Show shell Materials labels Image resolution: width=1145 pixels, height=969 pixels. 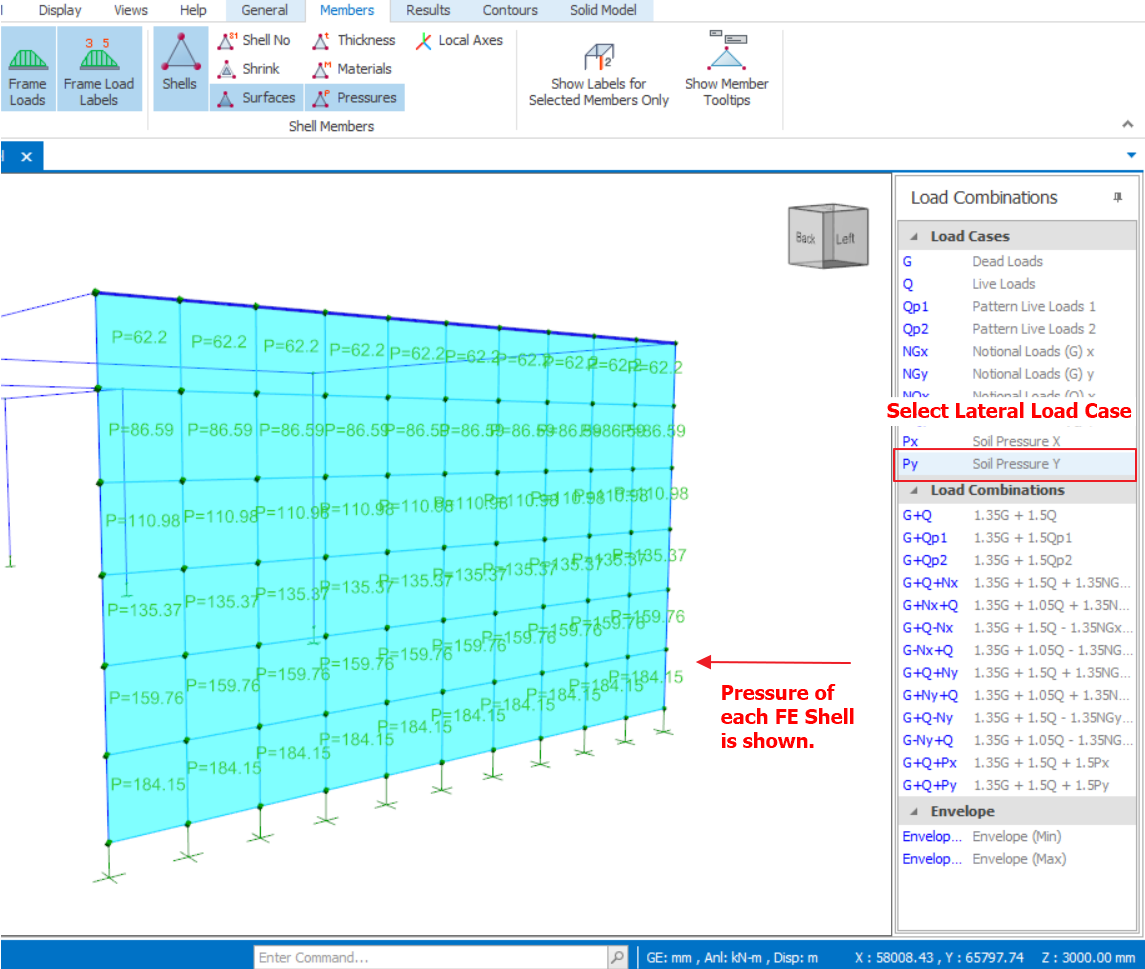tap(353, 69)
